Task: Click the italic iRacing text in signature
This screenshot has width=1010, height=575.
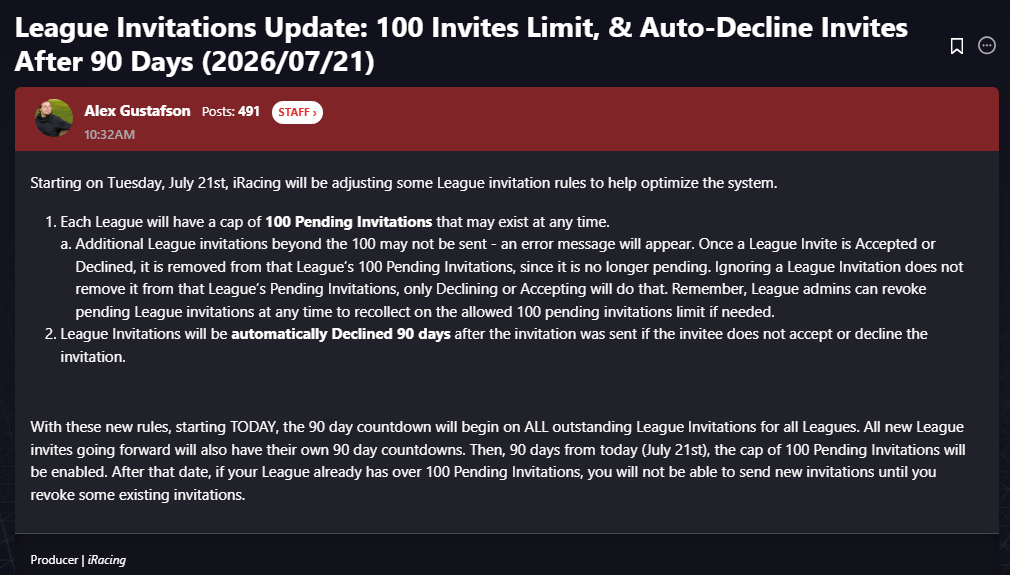Action: (106, 560)
